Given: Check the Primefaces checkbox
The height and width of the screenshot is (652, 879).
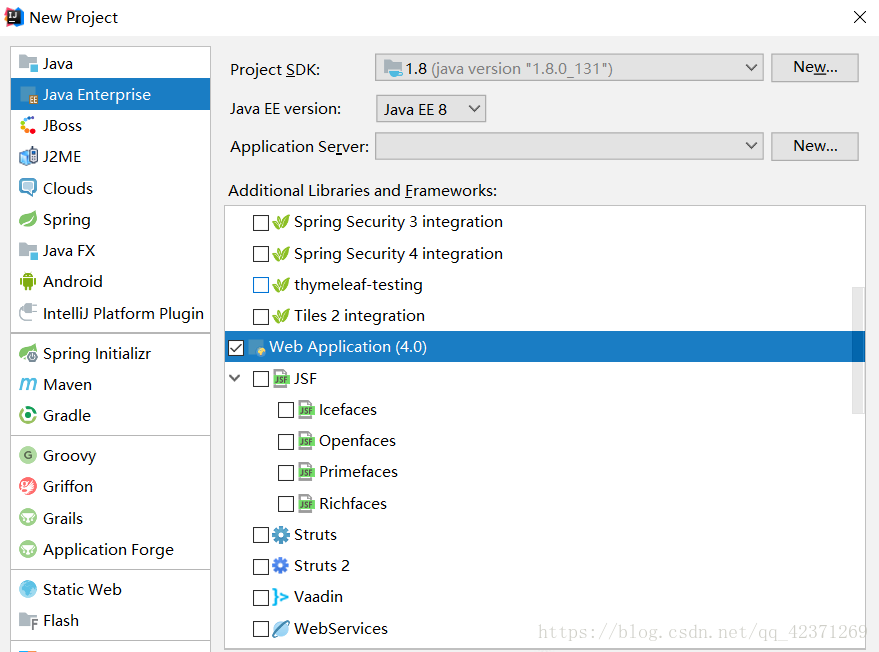Looking at the screenshot, I should pos(286,472).
